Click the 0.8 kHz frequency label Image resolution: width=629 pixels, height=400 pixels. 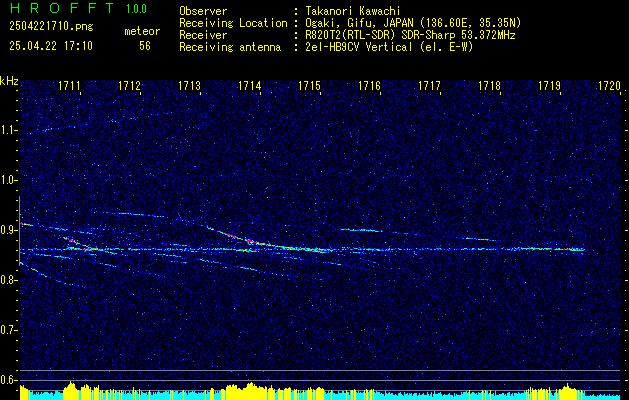(9, 280)
